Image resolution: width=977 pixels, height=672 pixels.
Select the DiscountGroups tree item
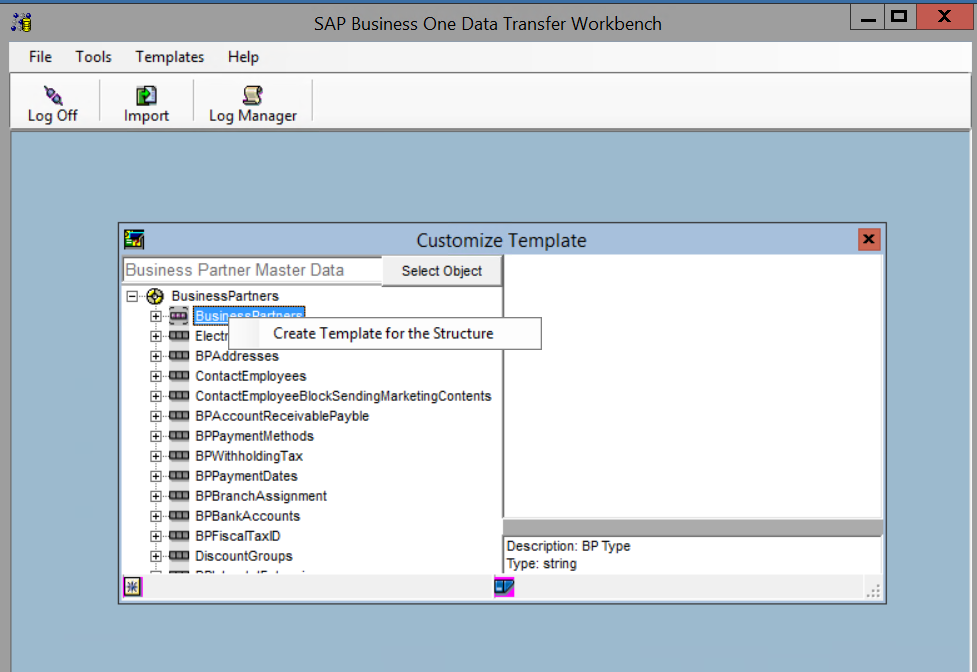click(244, 556)
